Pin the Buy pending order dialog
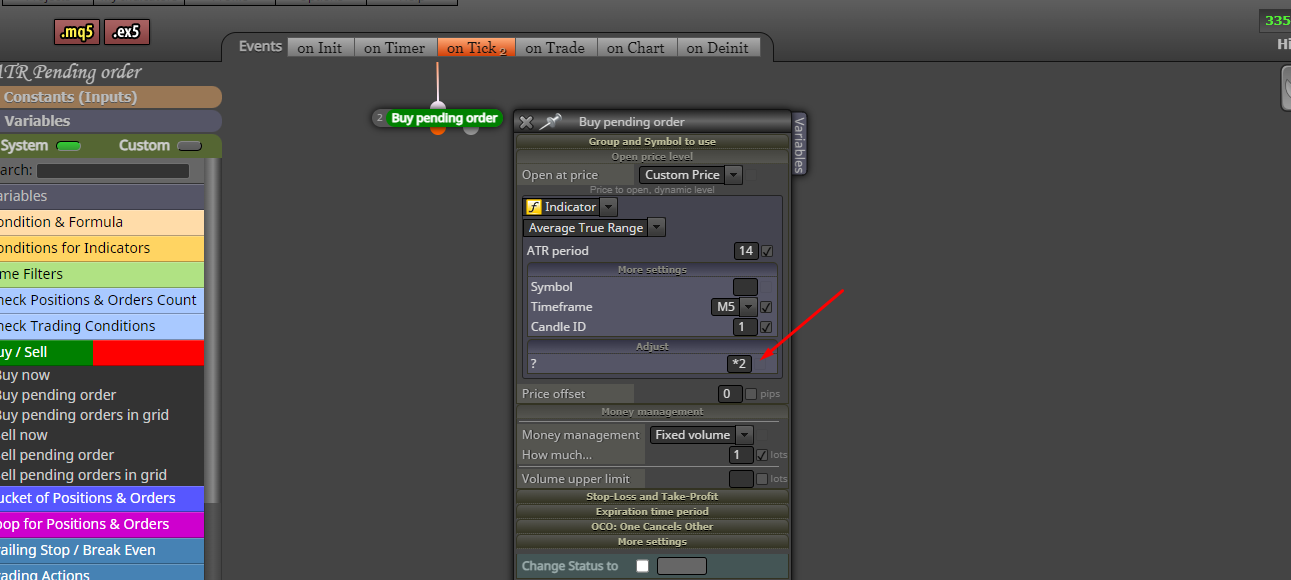This screenshot has height=580, width=1291. point(551,122)
